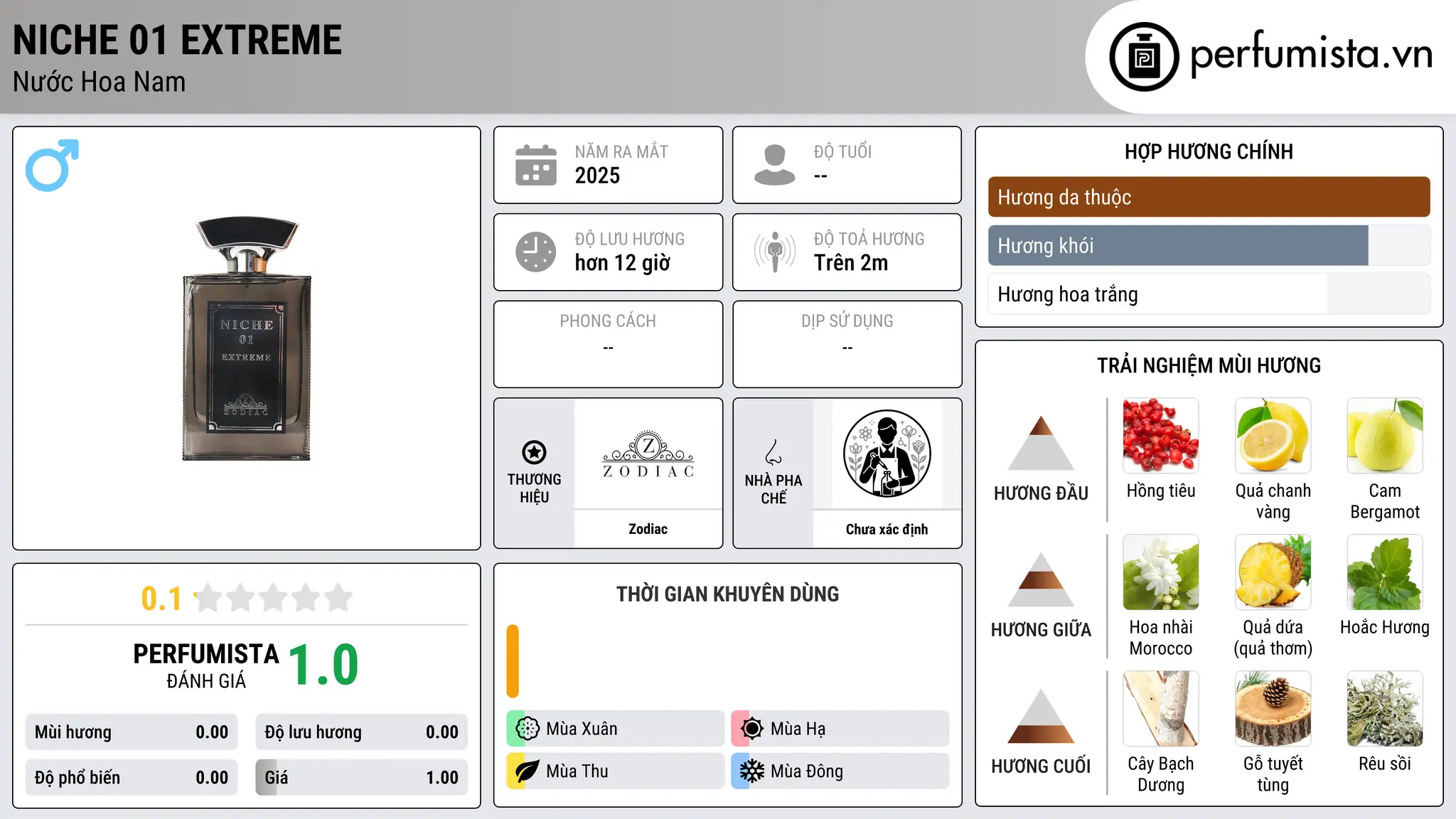Click the perfumista.vn site name
This screenshot has width=1456, height=819.
pyautogui.click(x=1311, y=54)
